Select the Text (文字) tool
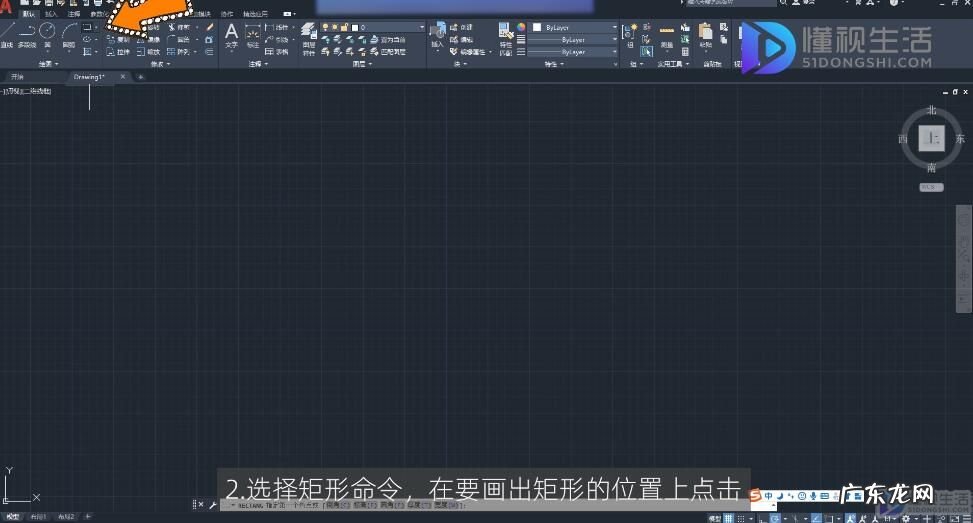Viewport: 973px width, 523px height. (x=231, y=35)
